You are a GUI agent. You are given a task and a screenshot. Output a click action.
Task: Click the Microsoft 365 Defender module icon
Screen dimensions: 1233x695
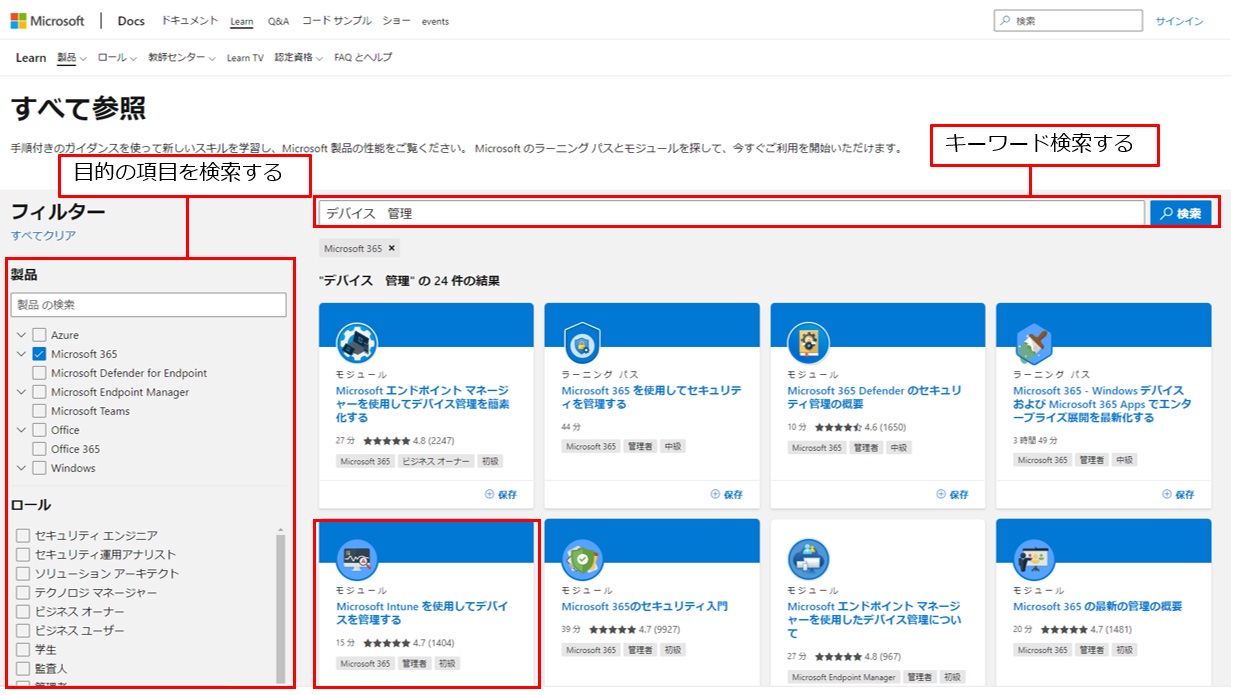808,343
